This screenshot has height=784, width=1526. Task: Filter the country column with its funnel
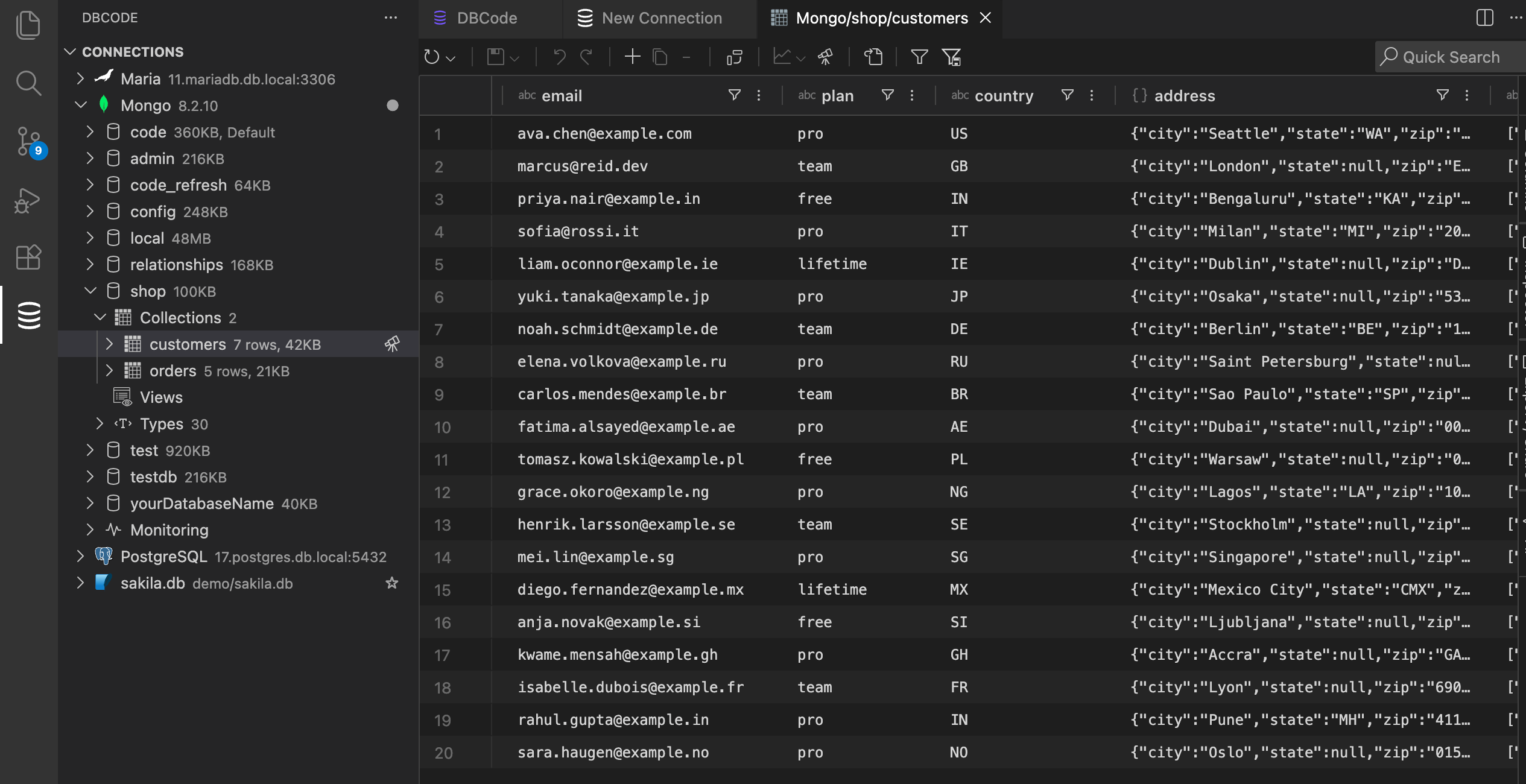click(x=1067, y=95)
